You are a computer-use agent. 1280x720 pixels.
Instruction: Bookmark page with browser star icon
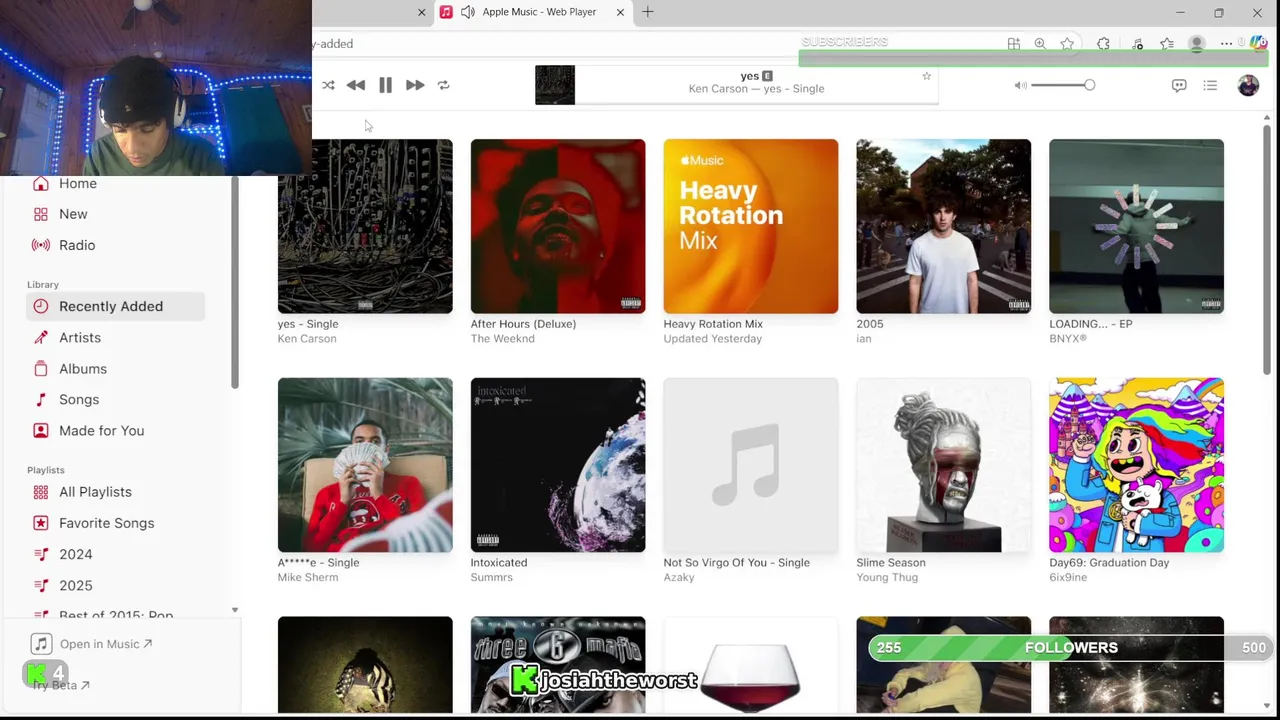(x=1067, y=44)
